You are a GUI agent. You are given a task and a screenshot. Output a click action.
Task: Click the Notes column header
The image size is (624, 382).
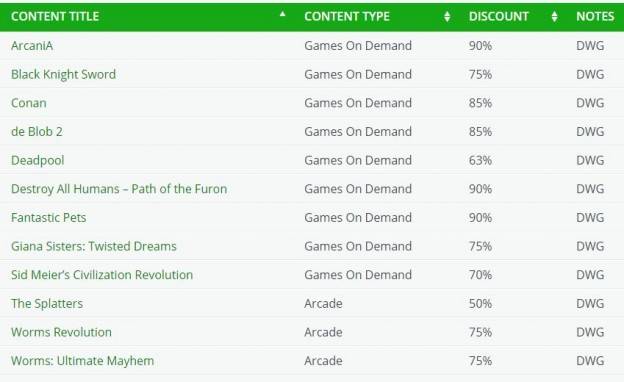click(x=595, y=16)
